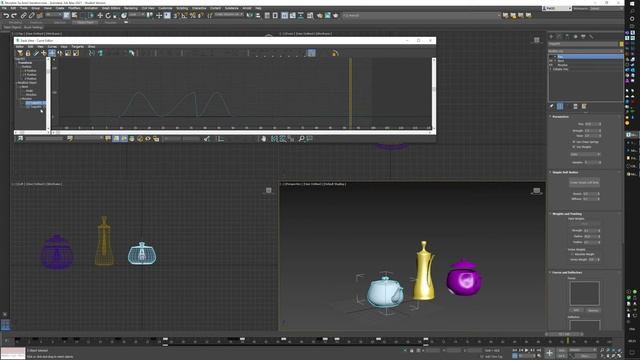Viewport: 640px width, 360px height.
Task: Click Zoom magnifier in Curve Editor bottom bar
Action: pos(301,139)
